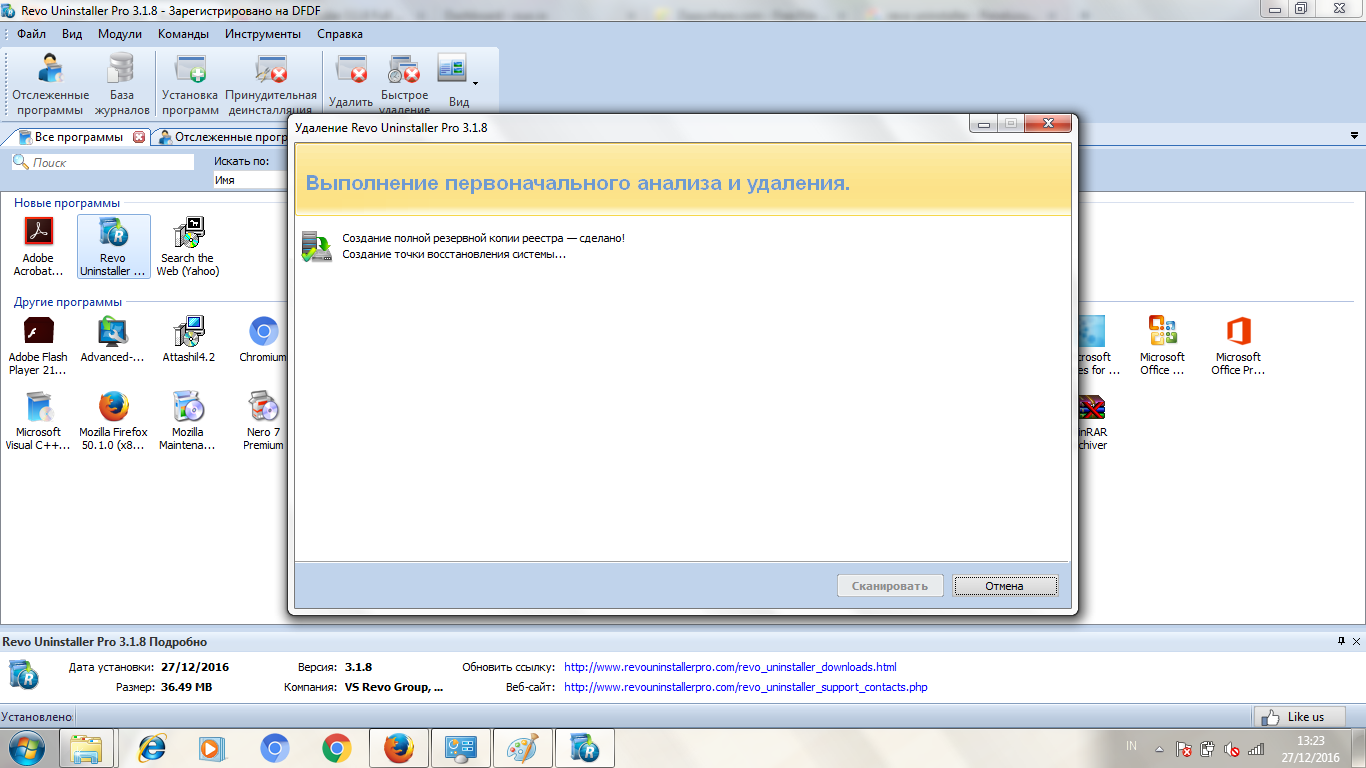Open the Windows Start menu
Screen dimensions: 1366x768
coord(25,748)
